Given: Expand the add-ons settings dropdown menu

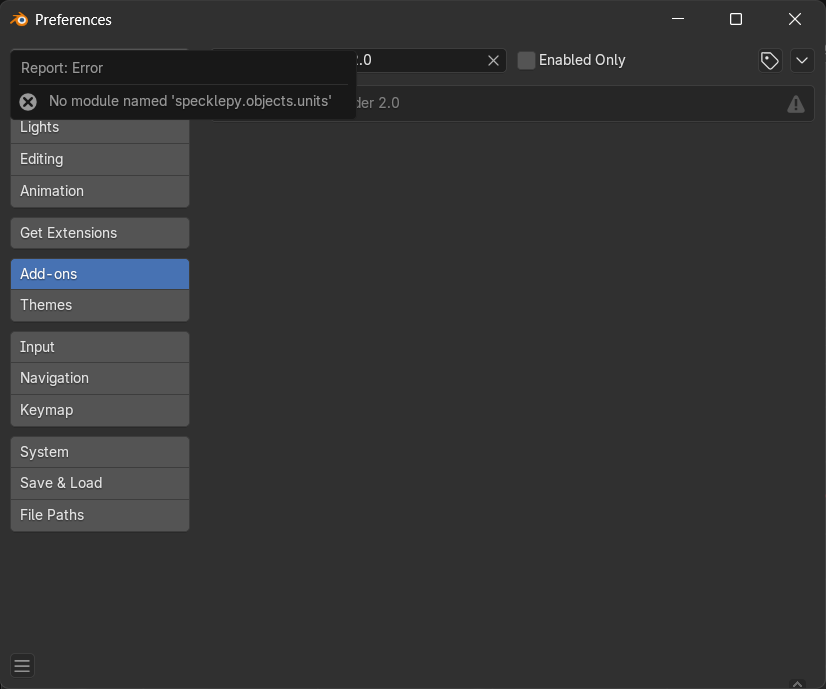Looking at the screenshot, I should coord(802,61).
